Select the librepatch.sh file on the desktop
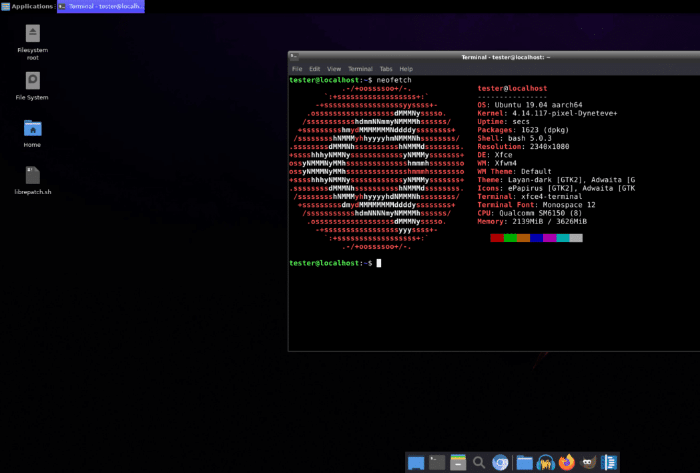The height and width of the screenshot is (473, 700). (x=33, y=180)
